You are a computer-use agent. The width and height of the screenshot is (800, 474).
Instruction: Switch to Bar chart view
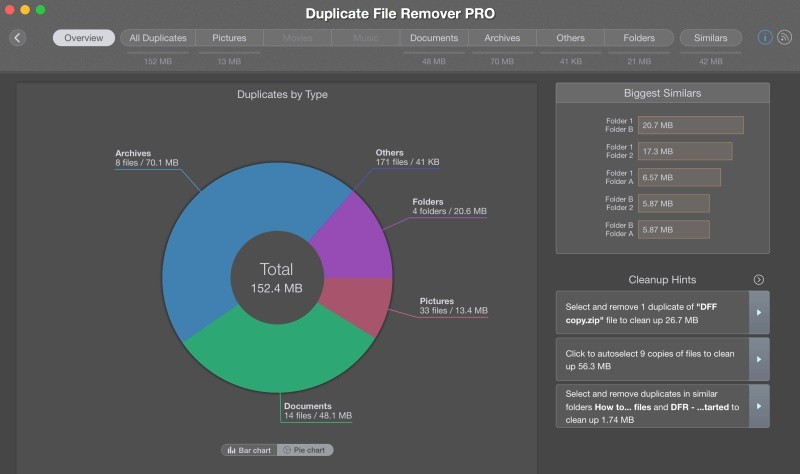point(249,450)
